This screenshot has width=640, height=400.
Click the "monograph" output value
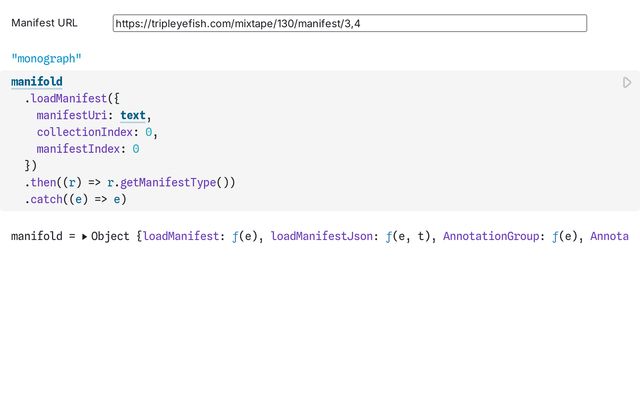[46, 59]
